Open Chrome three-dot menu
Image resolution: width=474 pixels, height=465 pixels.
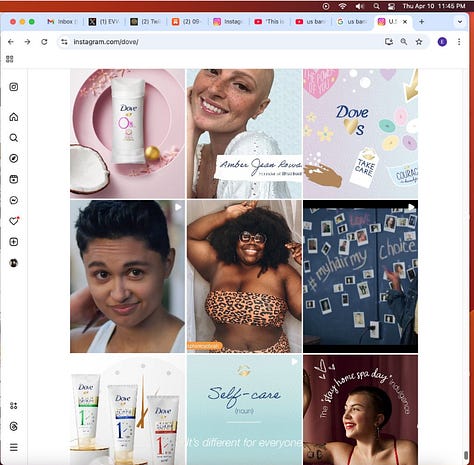pos(459,42)
